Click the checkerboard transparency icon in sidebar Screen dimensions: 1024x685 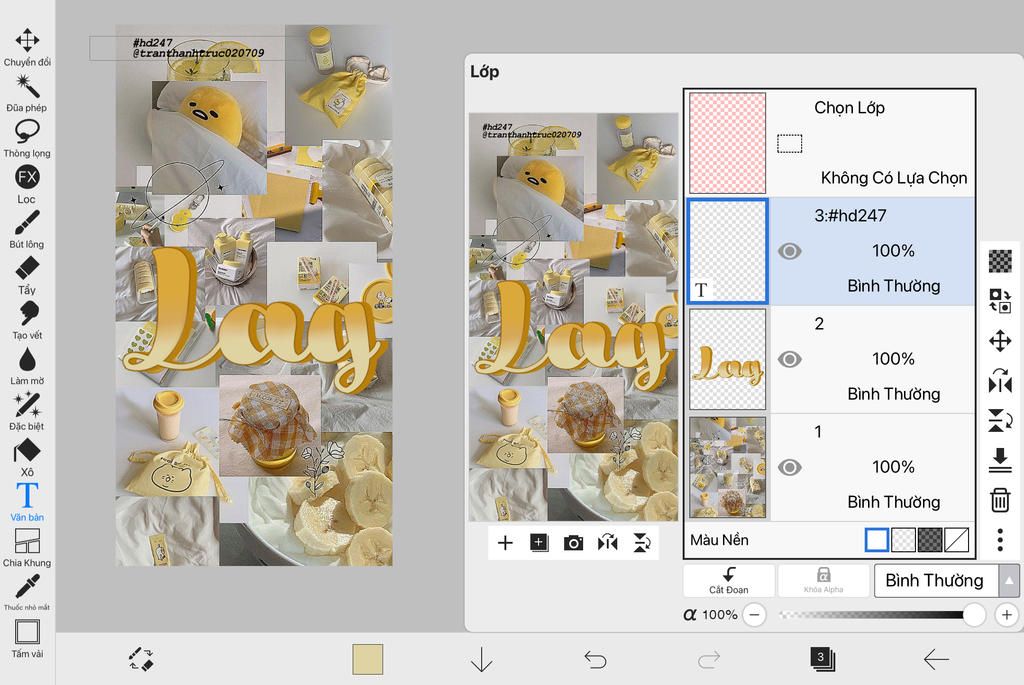1000,261
